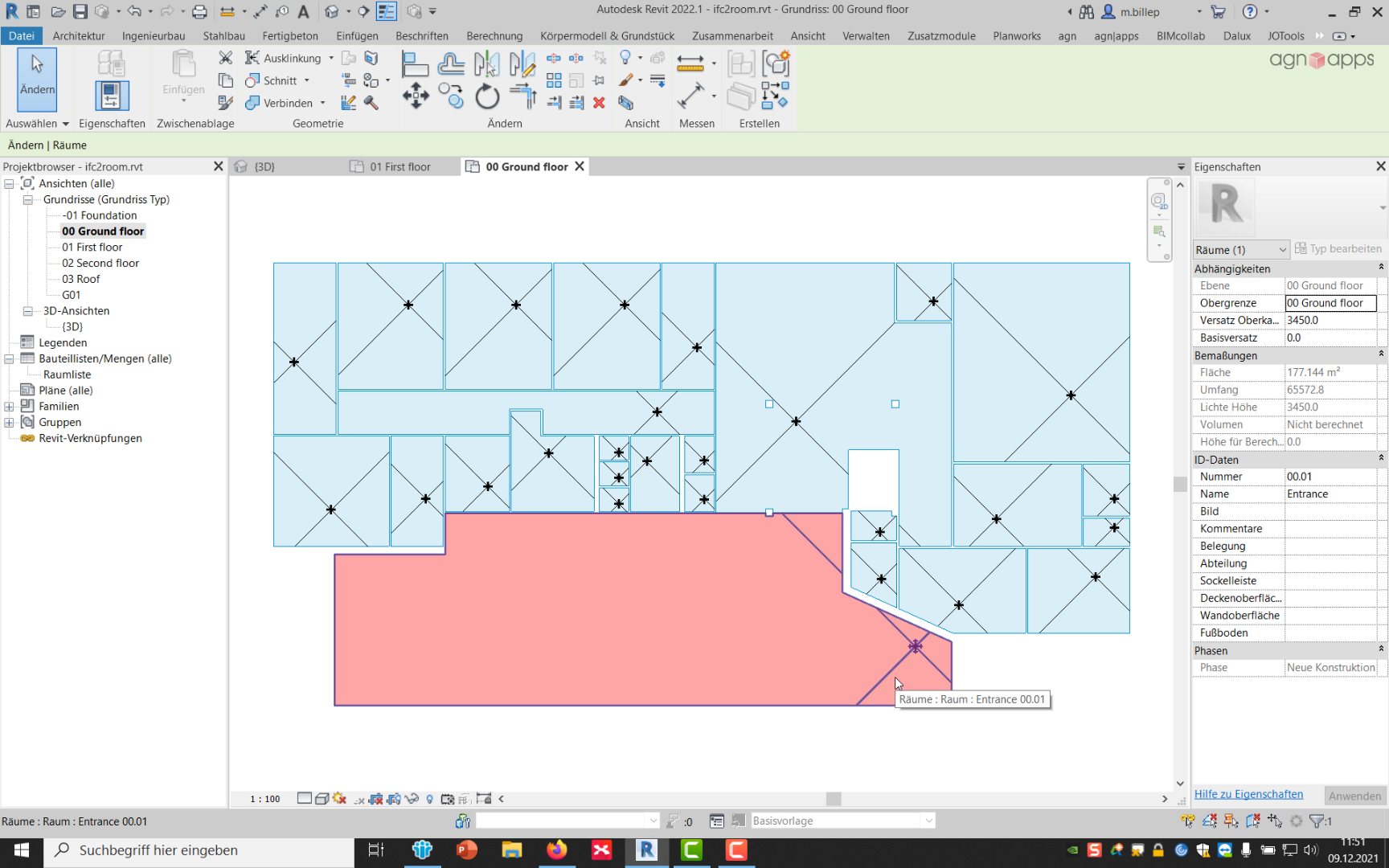This screenshot has width=1389, height=868.
Task: Toggle Reveal Hidden Elements lightbulb in view bar
Action: (x=430, y=799)
